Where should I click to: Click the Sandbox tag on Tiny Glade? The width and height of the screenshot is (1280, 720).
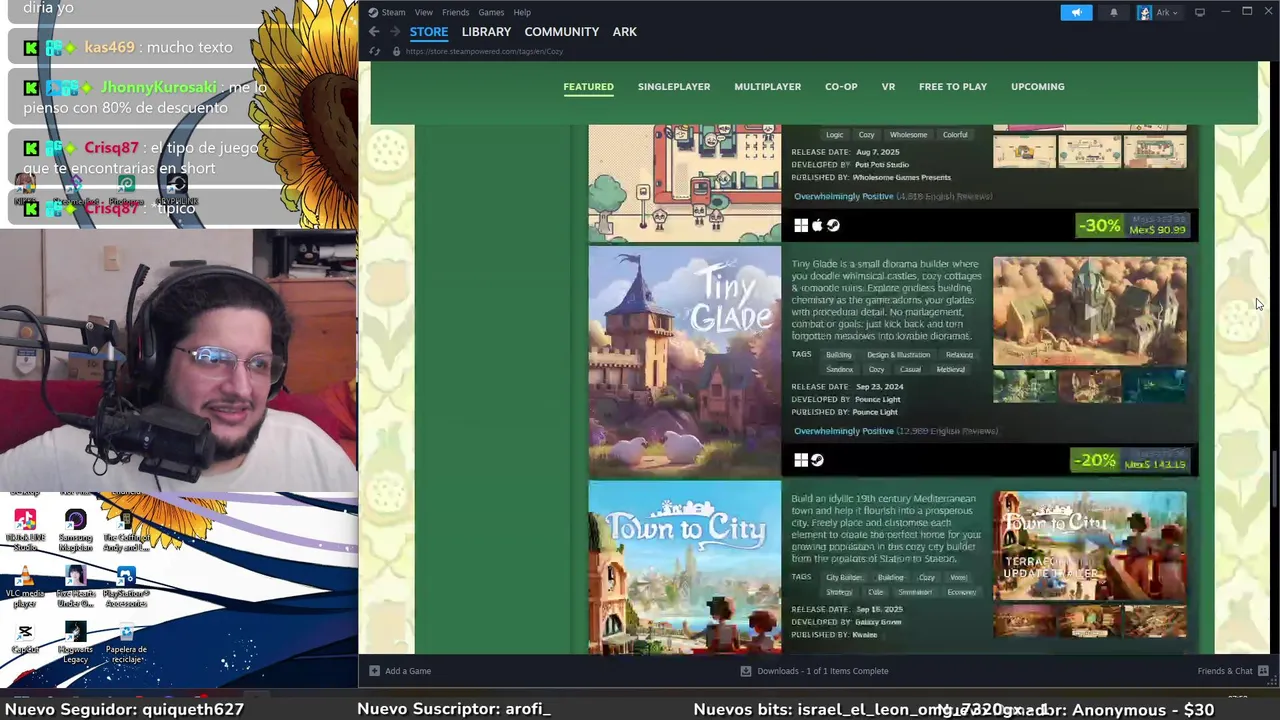click(839, 370)
